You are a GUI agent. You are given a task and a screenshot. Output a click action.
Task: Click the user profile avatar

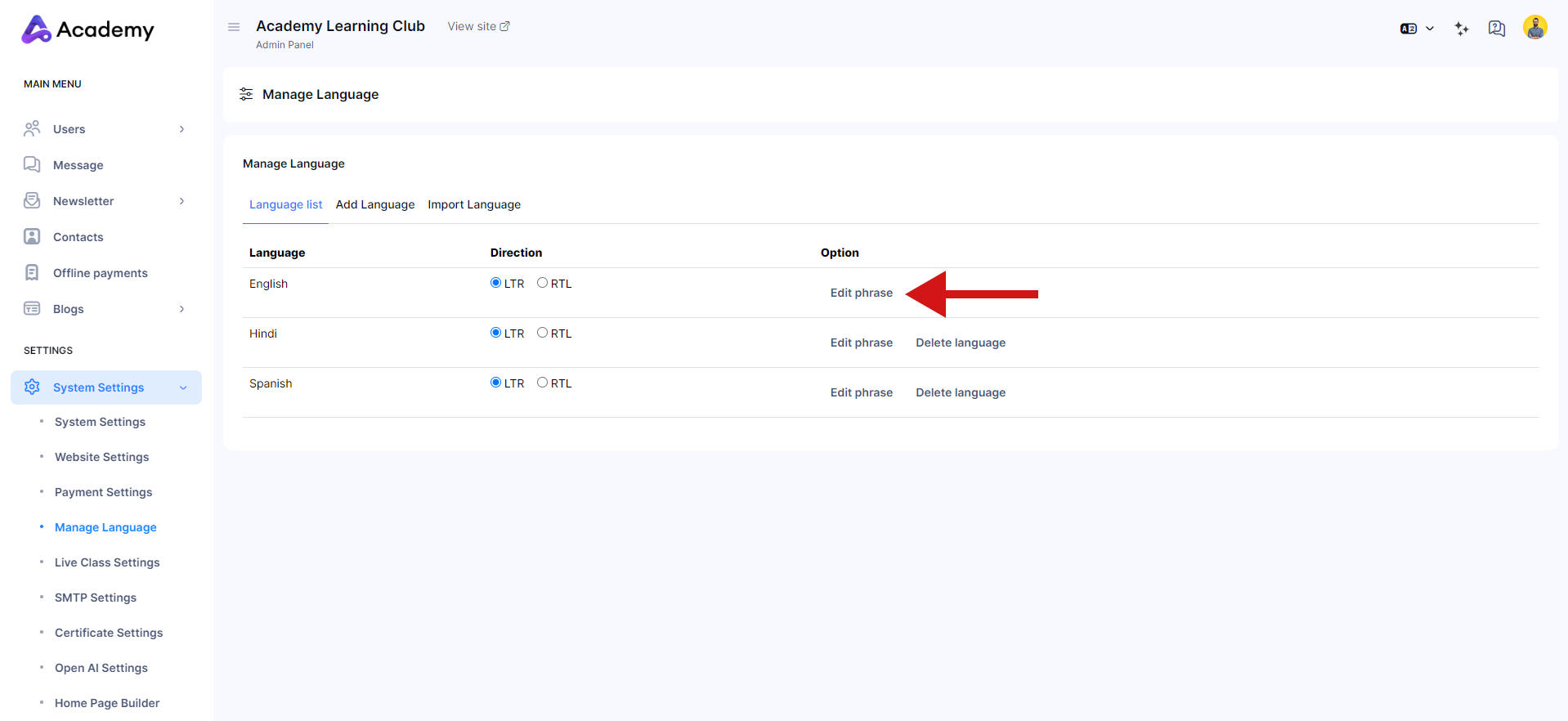coord(1534,27)
